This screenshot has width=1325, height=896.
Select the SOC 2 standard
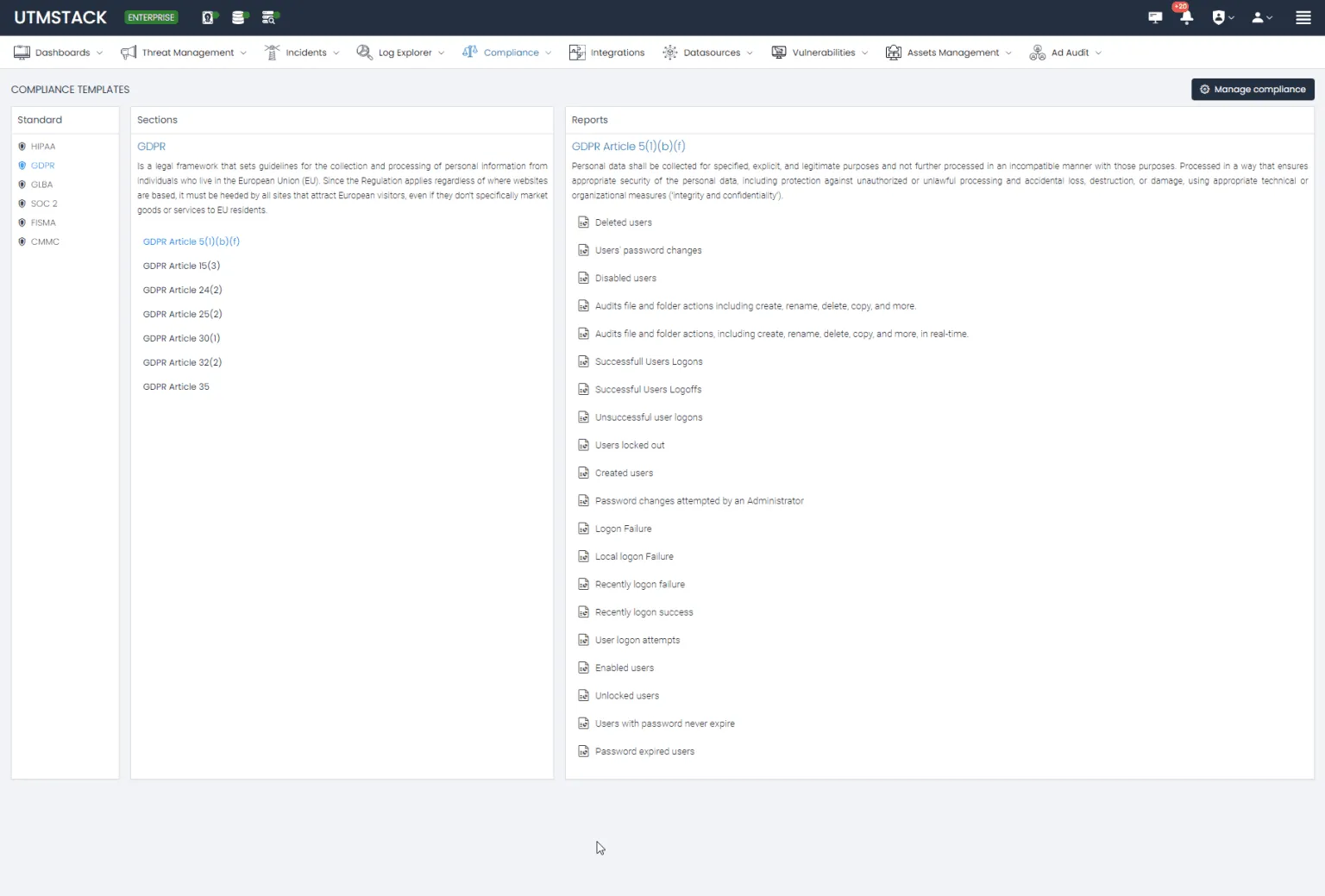[x=38, y=204]
